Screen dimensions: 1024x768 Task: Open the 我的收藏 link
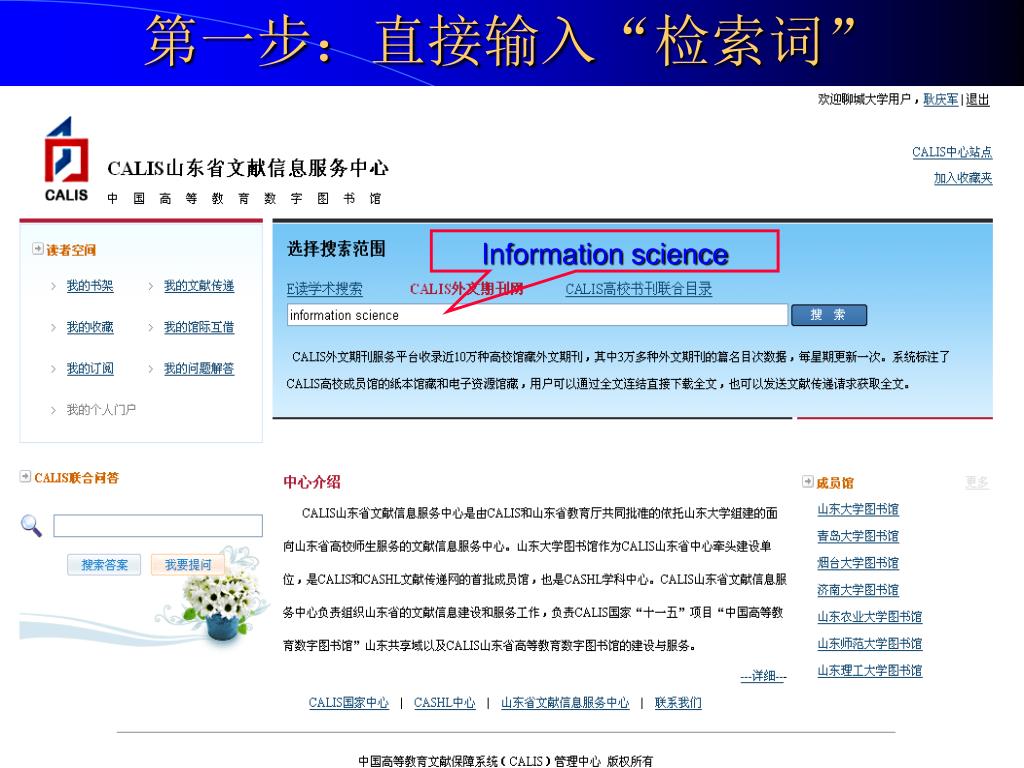pyautogui.click(x=90, y=327)
